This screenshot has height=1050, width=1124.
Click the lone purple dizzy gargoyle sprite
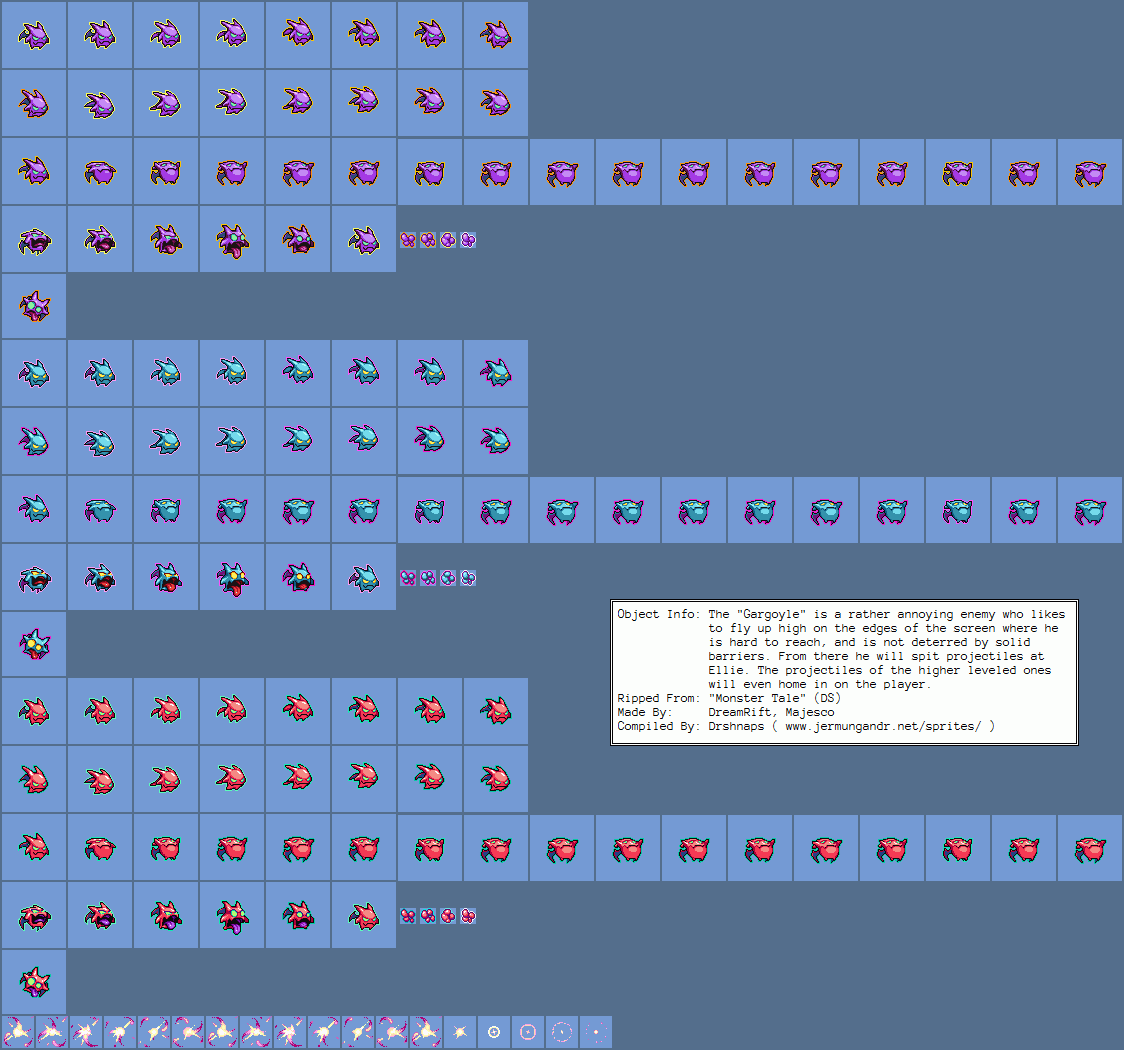(34, 306)
